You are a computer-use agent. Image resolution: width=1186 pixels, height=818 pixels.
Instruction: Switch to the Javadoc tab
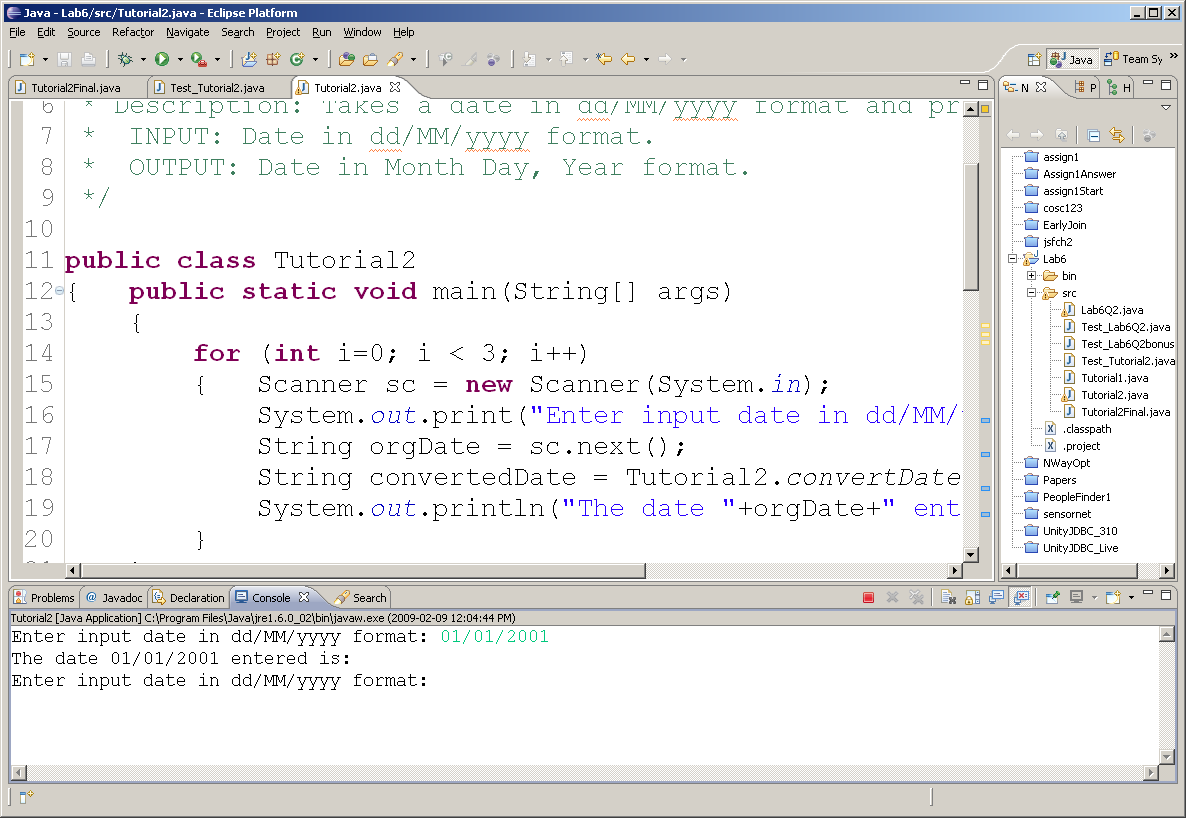pyautogui.click(x=114, y=598)
